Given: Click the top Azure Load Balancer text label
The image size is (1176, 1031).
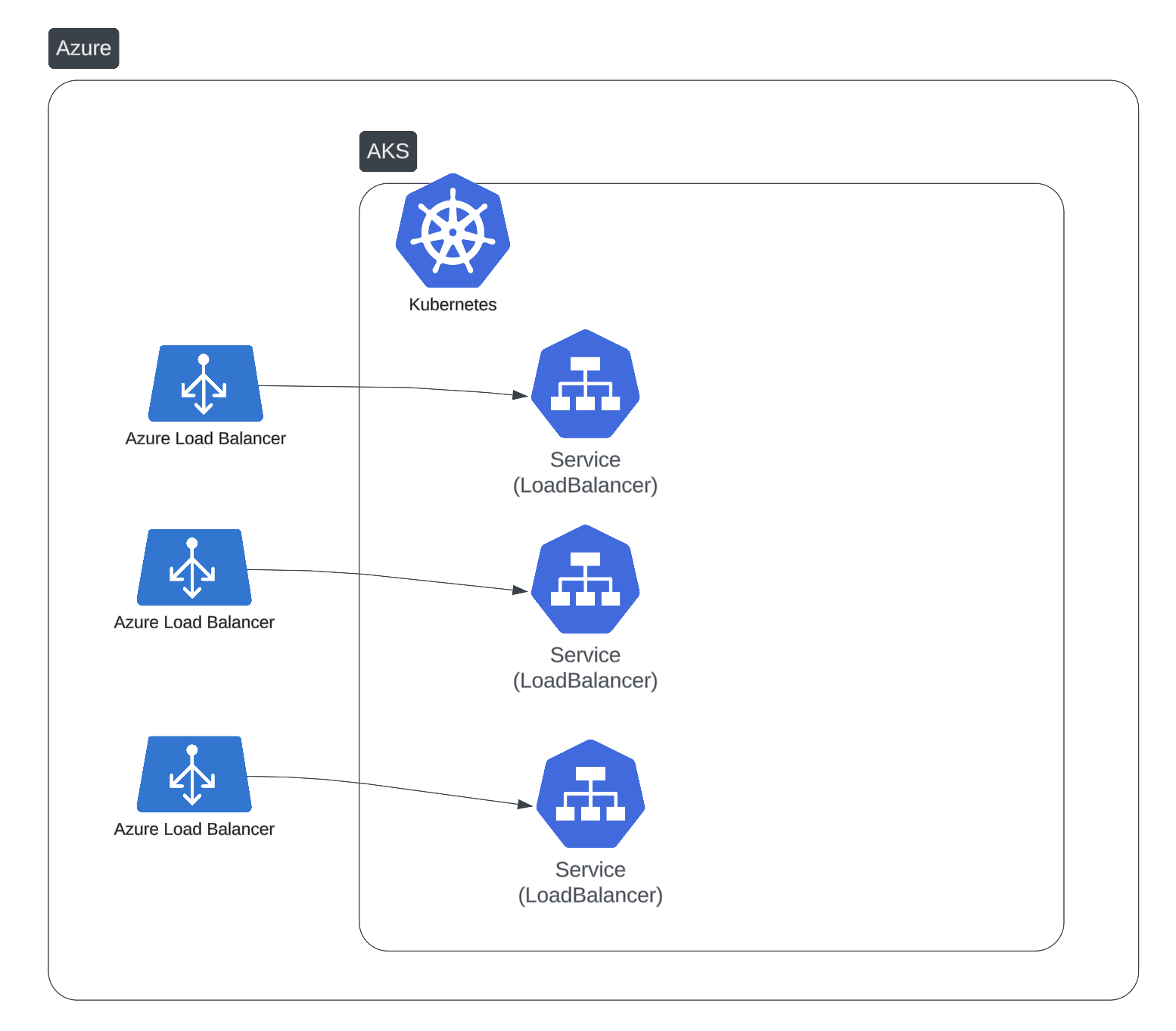Looking at the screenshot, I should (x=205, y=438).
